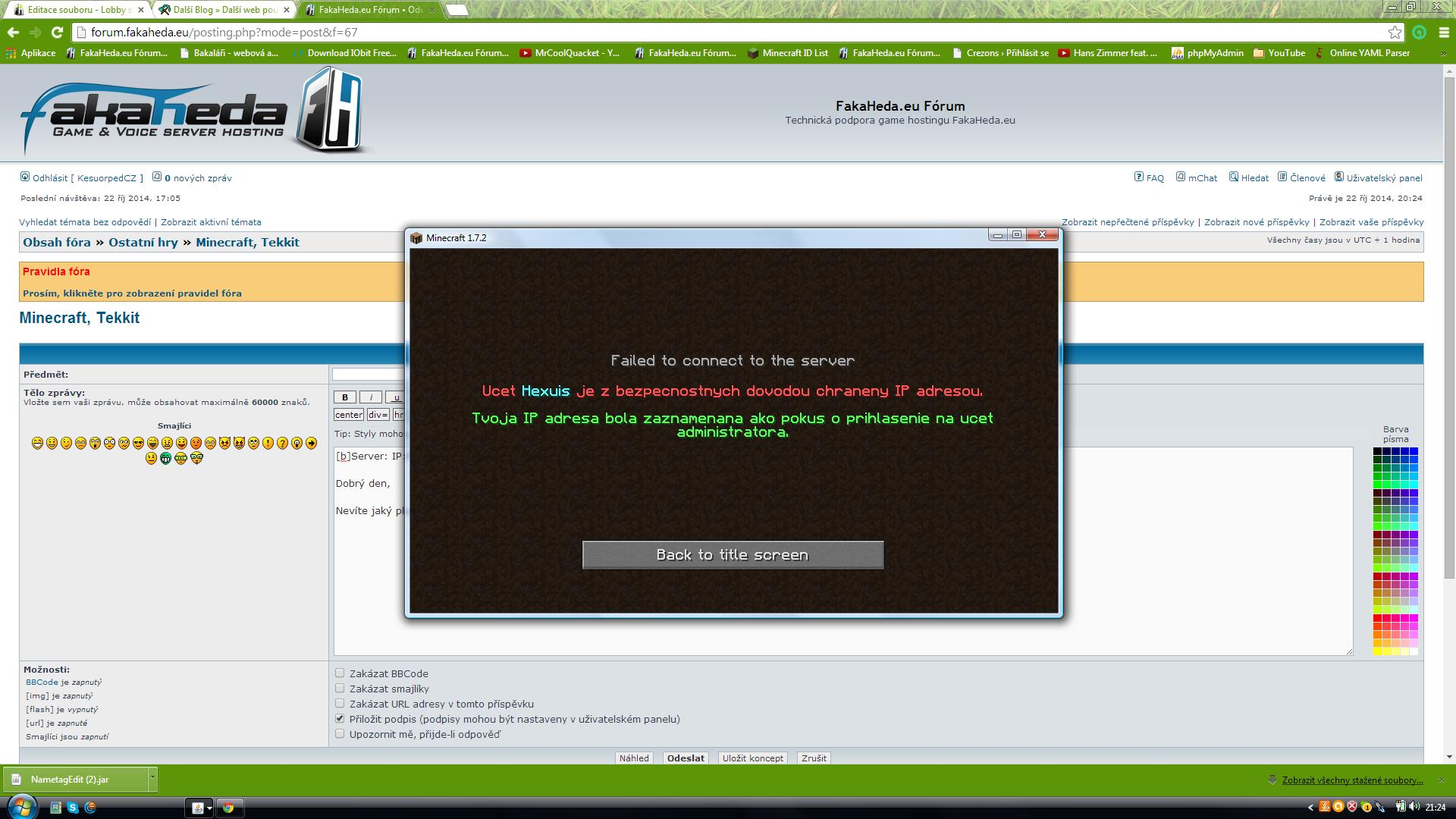1456x819 pixels.
Task: Show forum rules via Prosím, klikněte link
Action: (x=132, y=293)
